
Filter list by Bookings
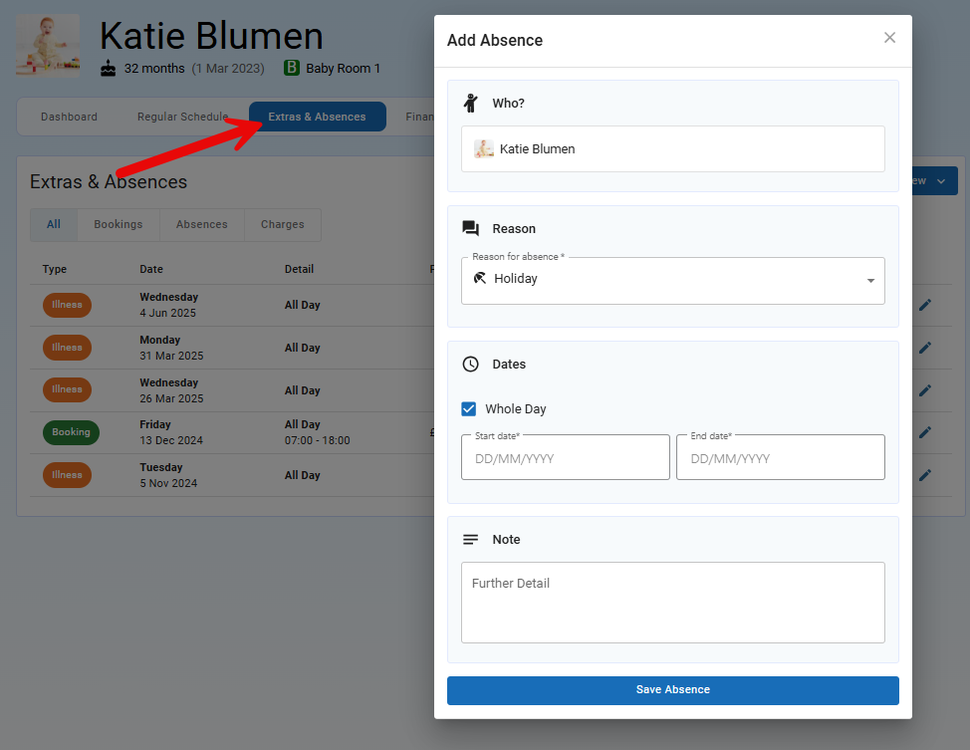[118, 225]
